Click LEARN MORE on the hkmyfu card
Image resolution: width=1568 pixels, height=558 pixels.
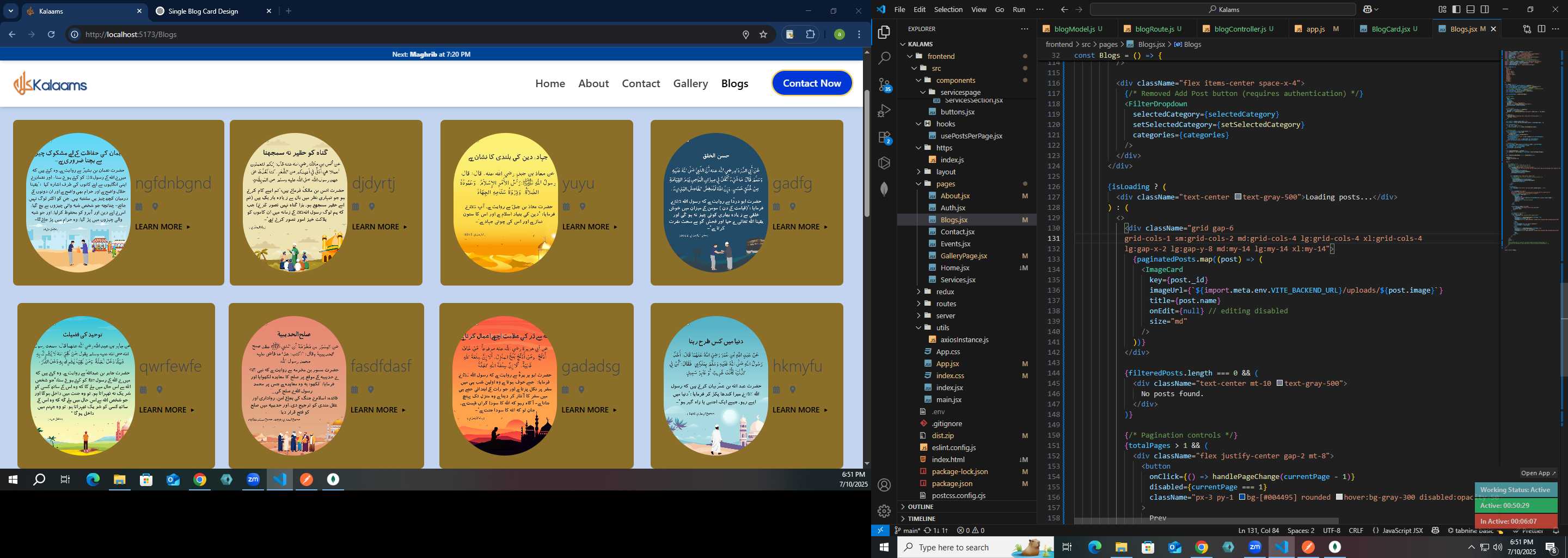click(800, 410)
